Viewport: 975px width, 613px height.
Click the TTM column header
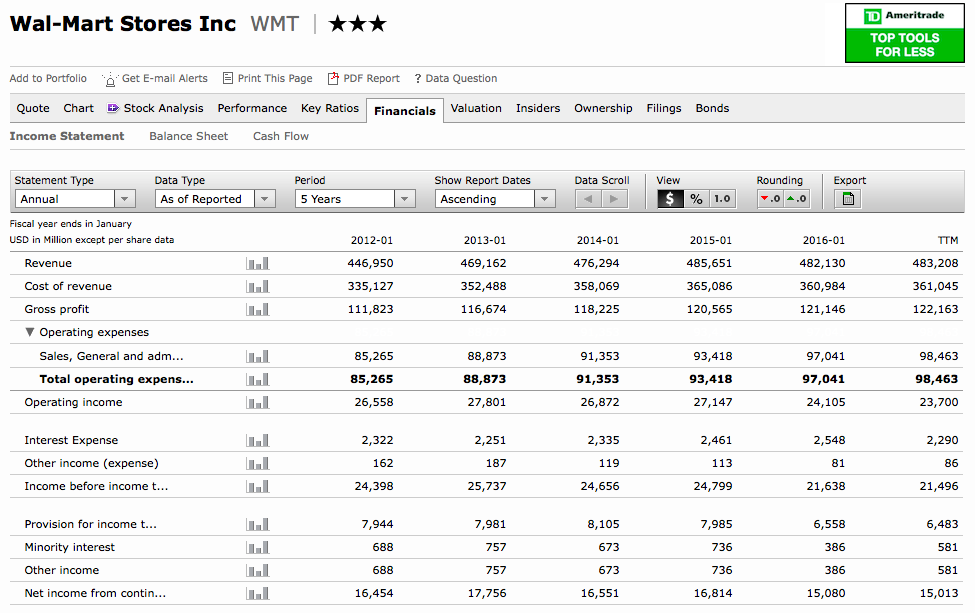948,241
